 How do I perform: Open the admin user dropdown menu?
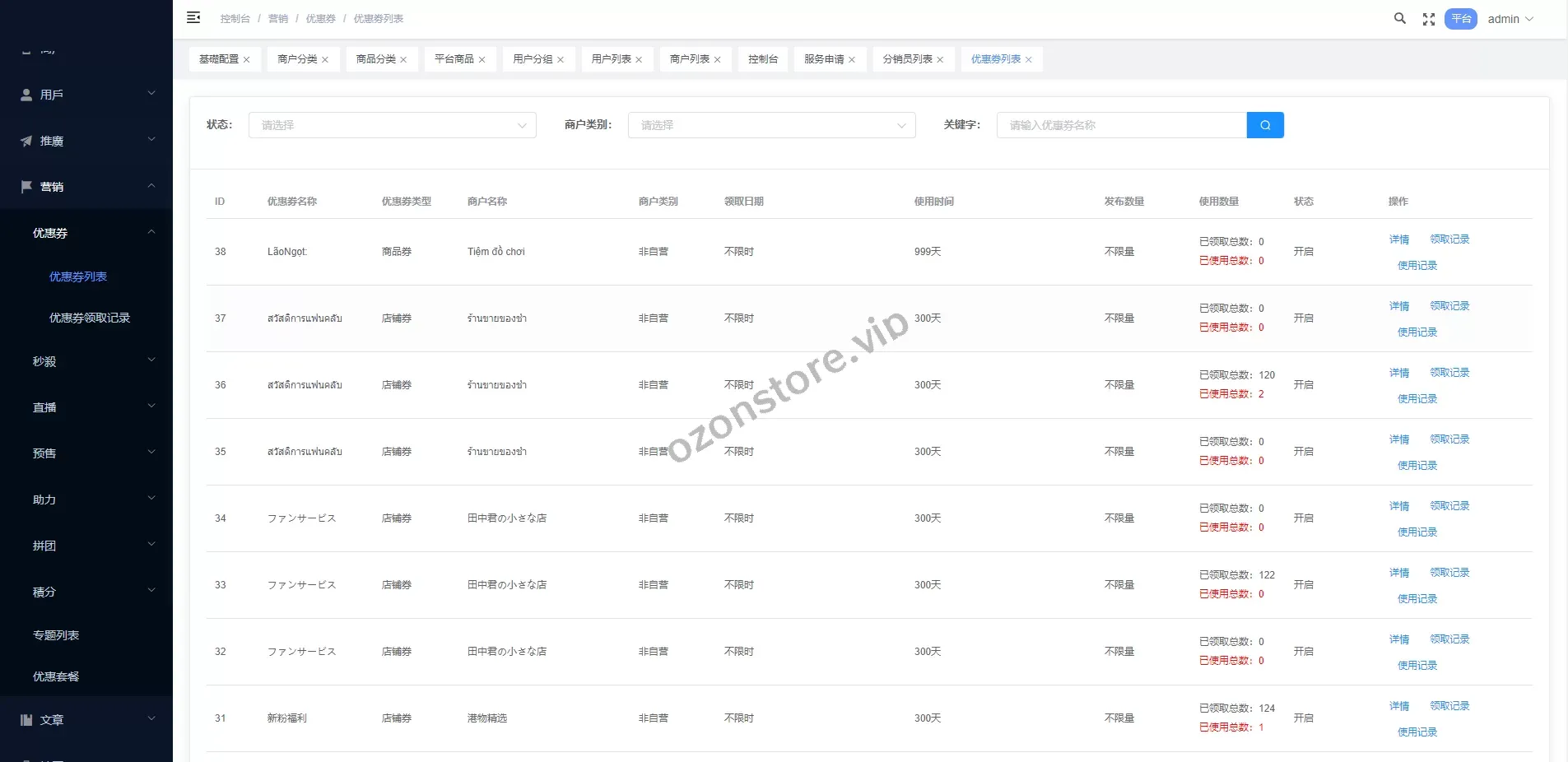coord(1510,19)
